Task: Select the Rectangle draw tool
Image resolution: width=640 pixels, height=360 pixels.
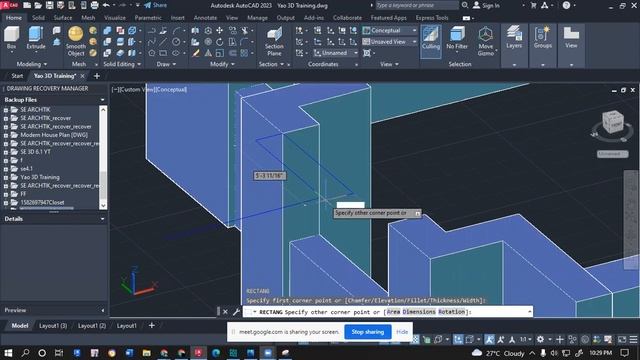Action: [x=163, y=53]
